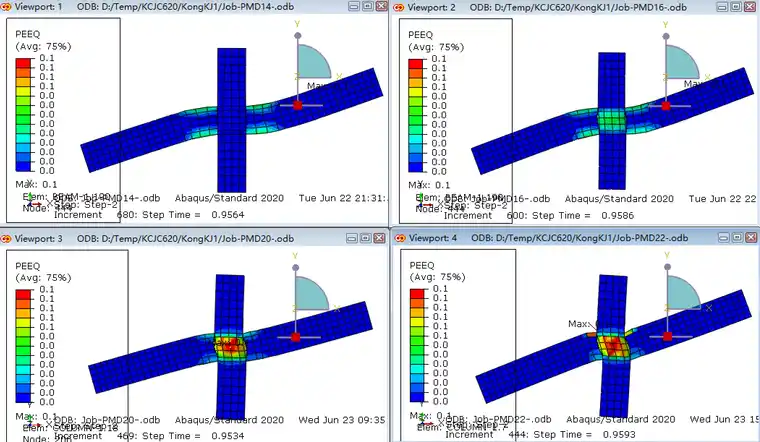Select the Viewport 2 title bar
760x442 pixels.
pyautogui.click(x=560, y=8)
